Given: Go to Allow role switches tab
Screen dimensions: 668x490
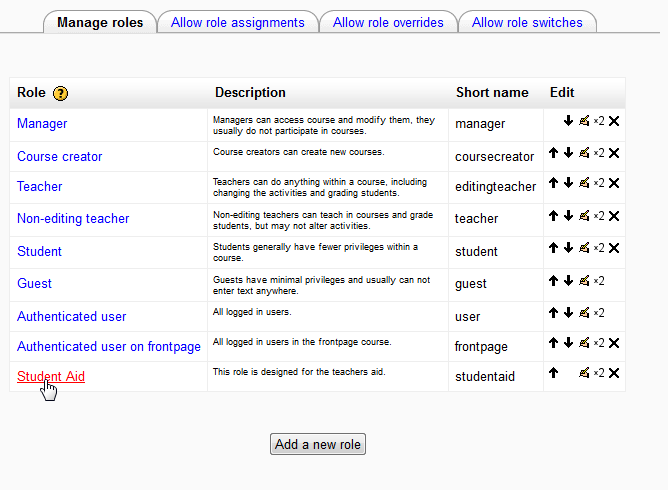Looking at the screenshot, I should (527, 22).
